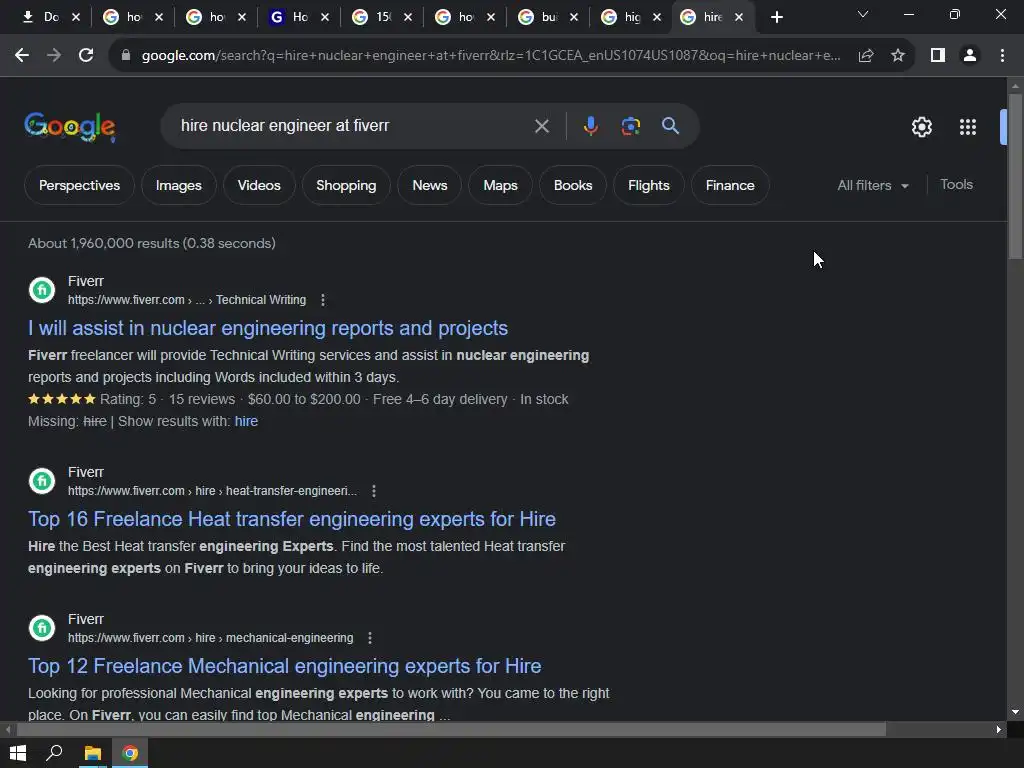Image resolution: width=1024 pixels, height=768 pixels.
Task: Start a voice search with microphone
Action: 590,126
